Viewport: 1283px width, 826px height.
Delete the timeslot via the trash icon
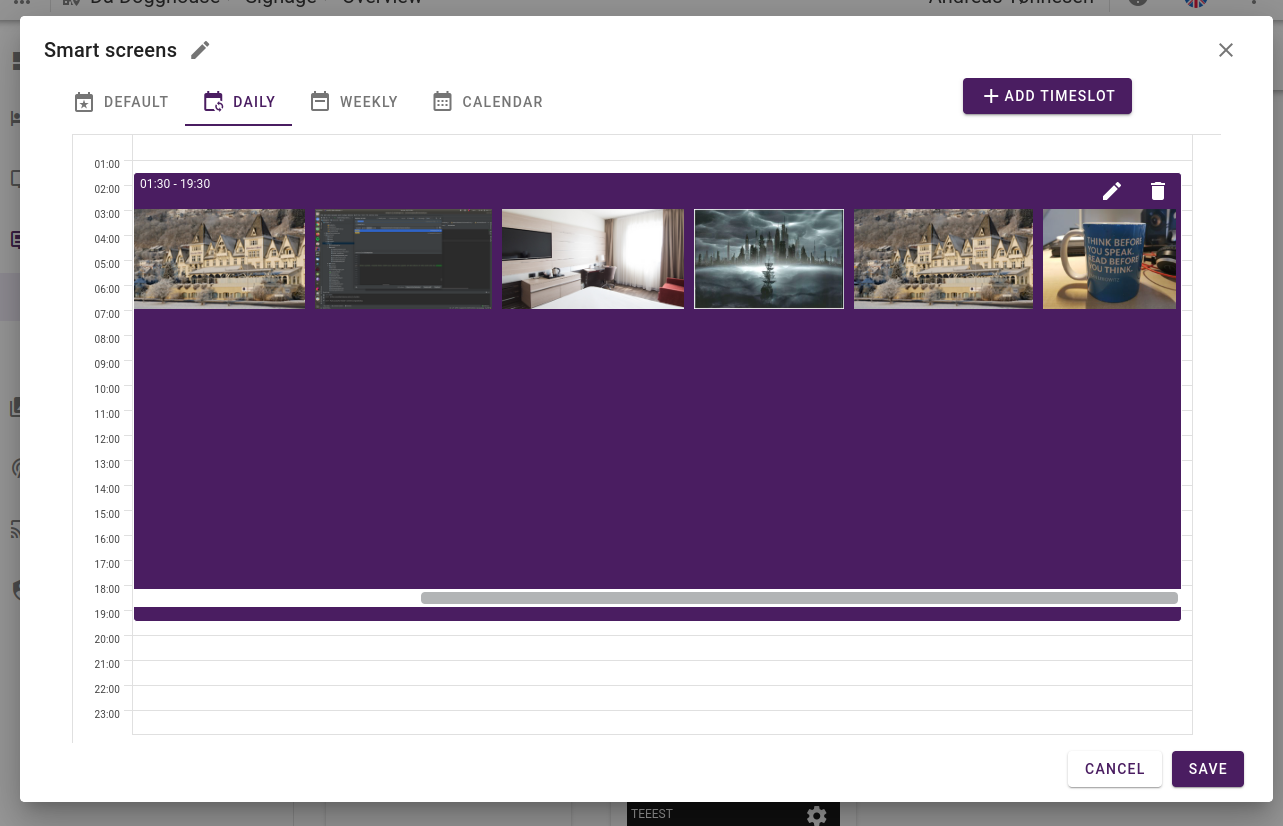point(1157,190)
